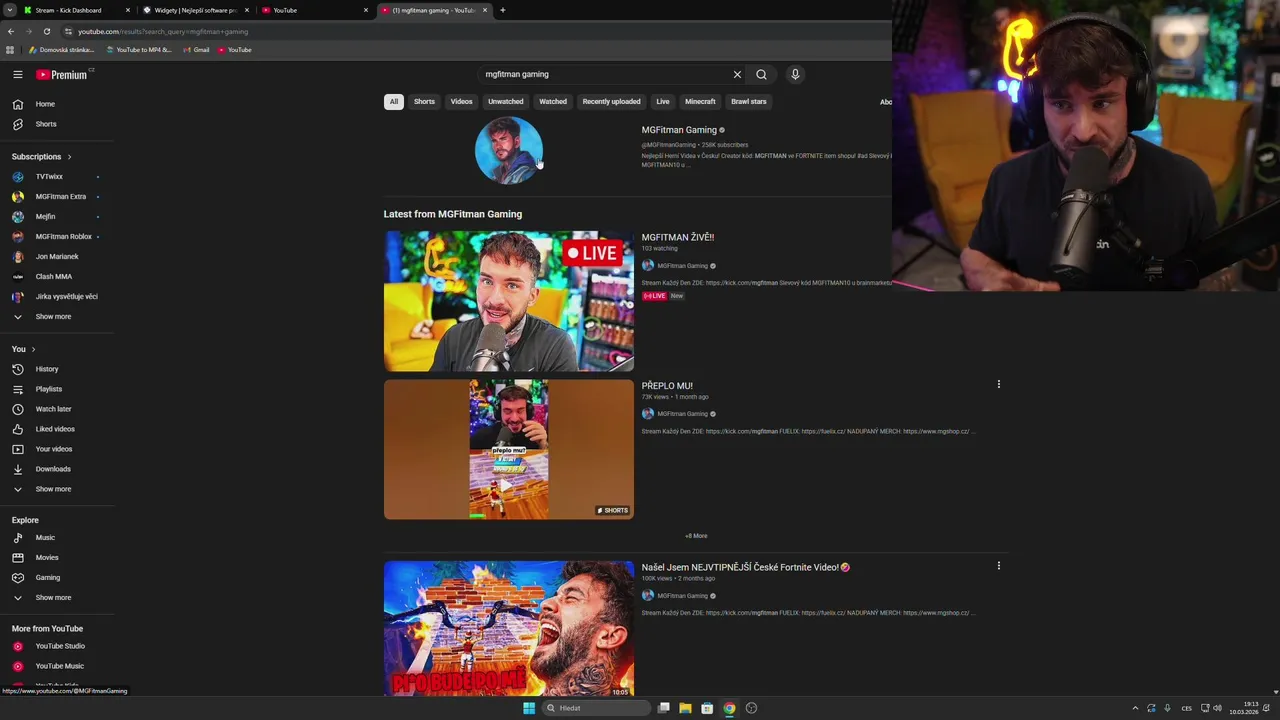This screenshot has width=1280, height=720.
Task: Play the MGFITMAN ŽIVĚ!! live thumbnail
Action: point(509,301)
